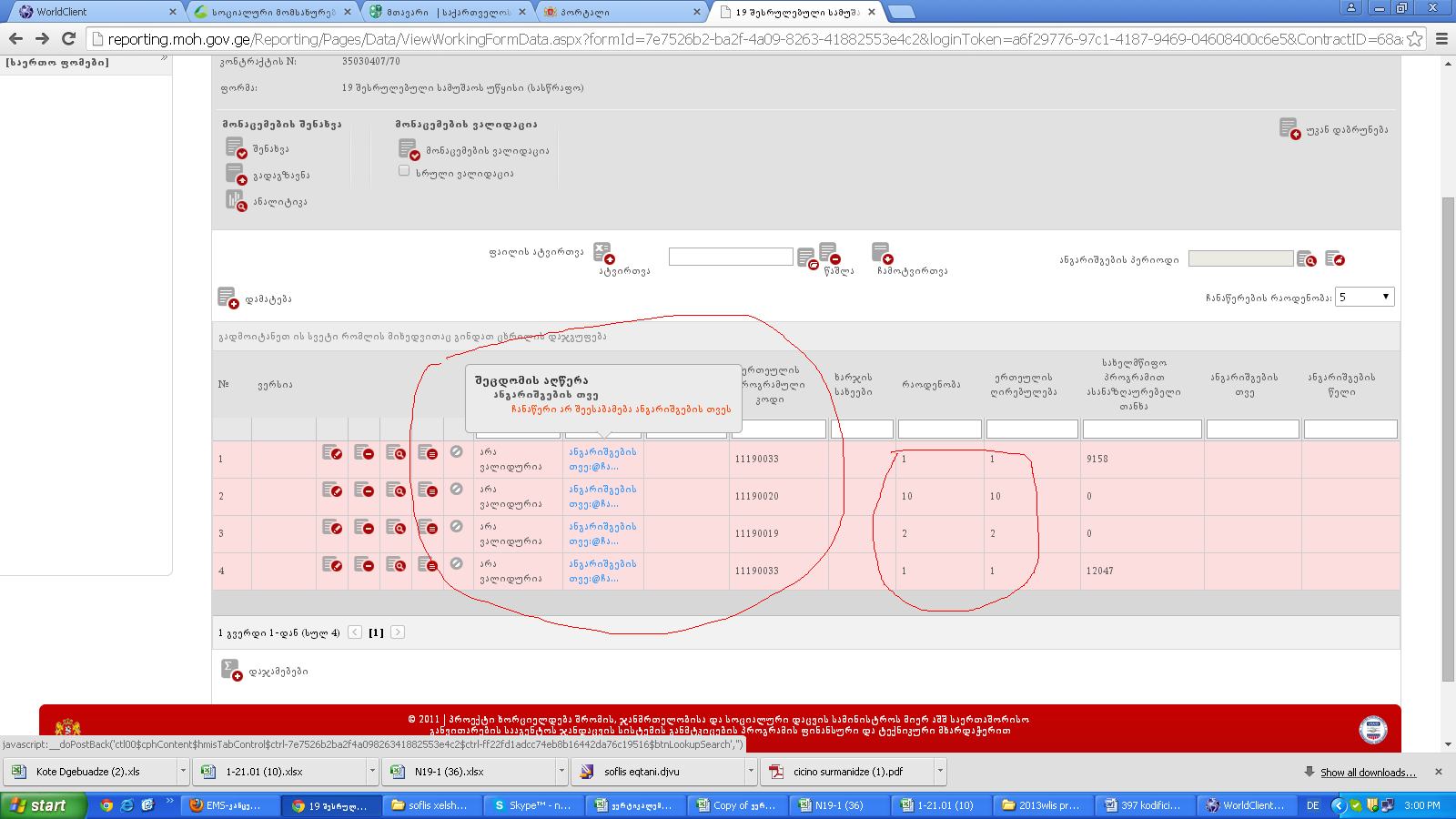Viewport: 1456px width, 819px height.
Task: Click the view details magnifier icon in row 3
Action: [x=395, y=527]
